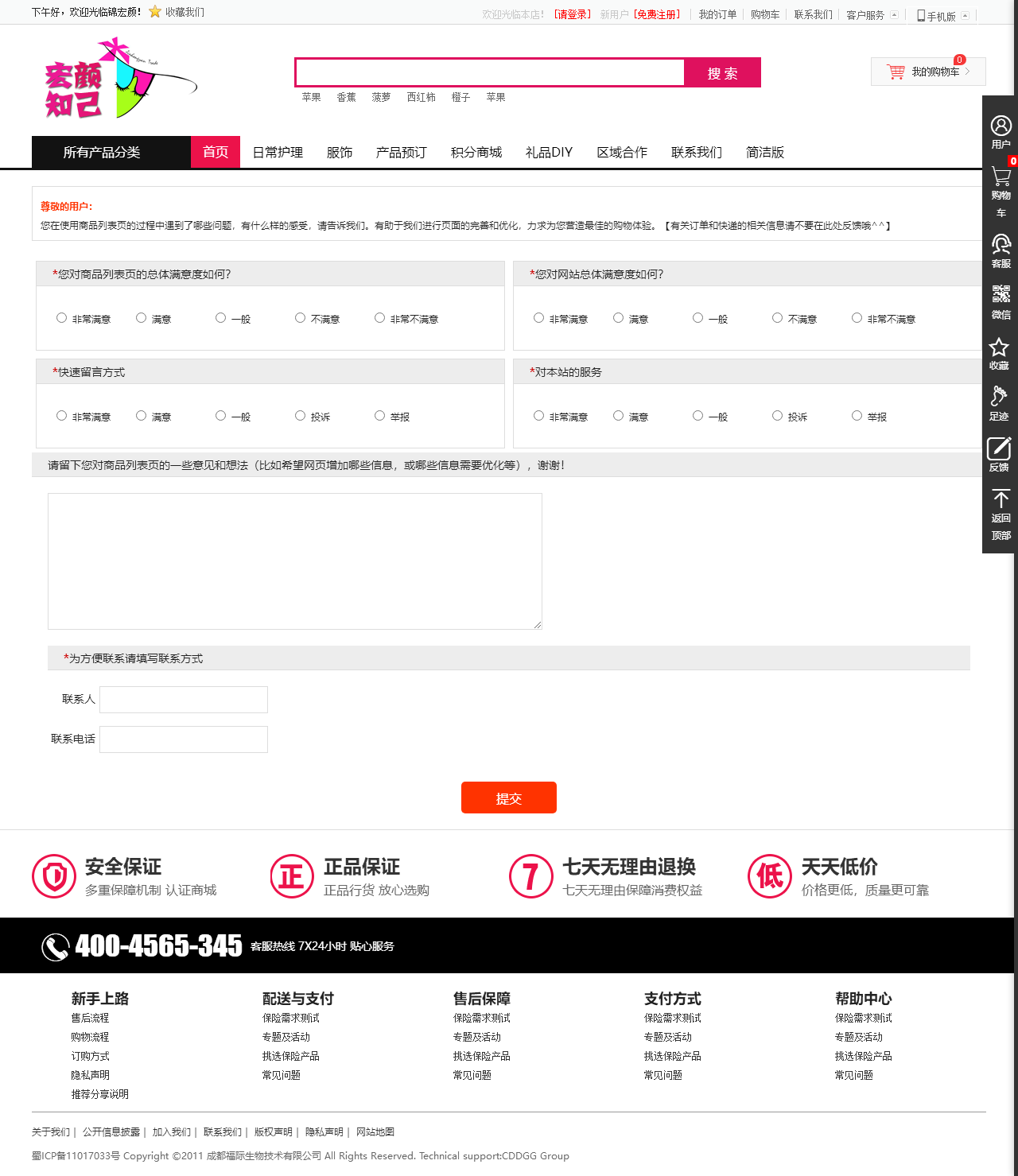
Task: Click the 搜索 search button
Action: click(722, 72)
